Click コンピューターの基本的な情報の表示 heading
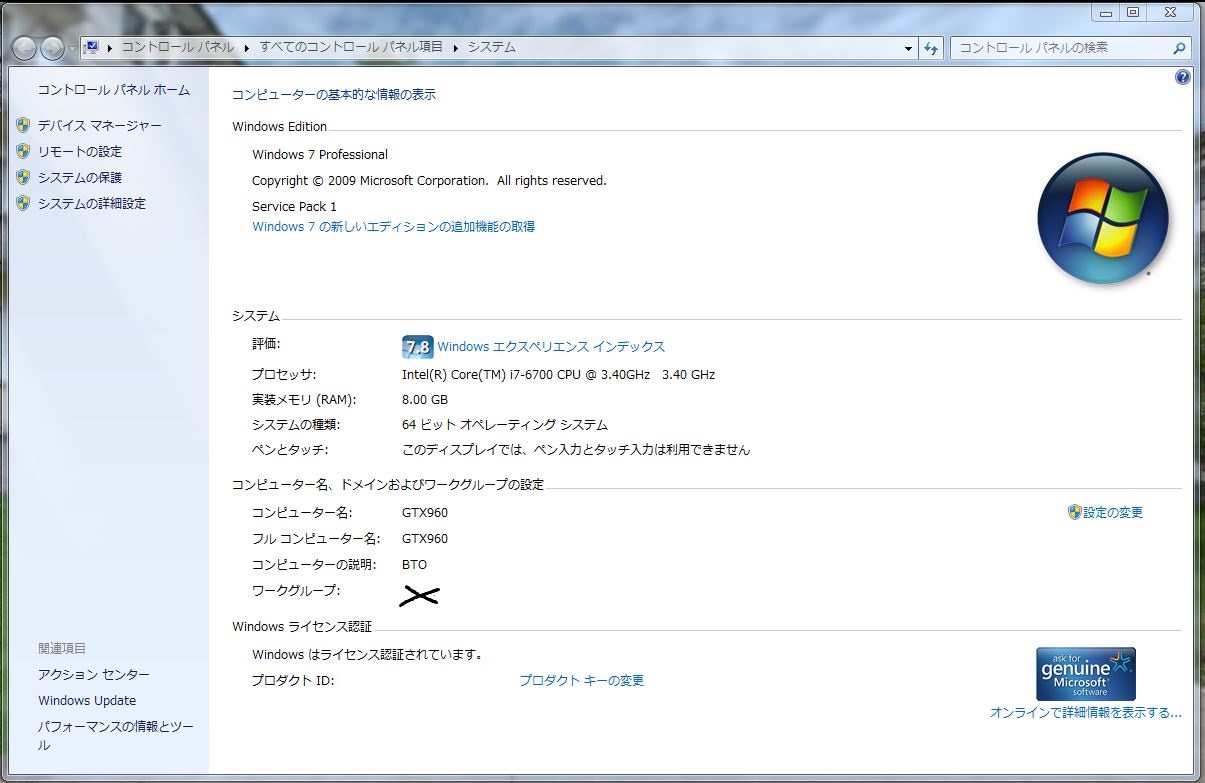 tap(334, 95)
